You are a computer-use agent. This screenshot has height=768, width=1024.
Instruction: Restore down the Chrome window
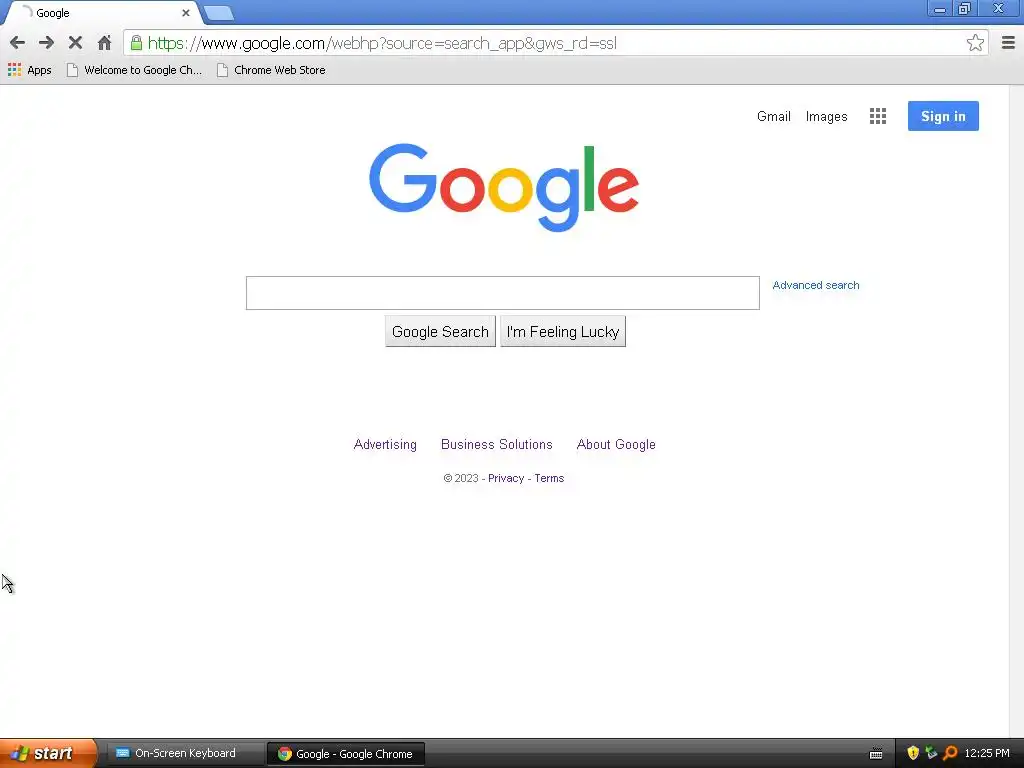[x=964, y=9]
